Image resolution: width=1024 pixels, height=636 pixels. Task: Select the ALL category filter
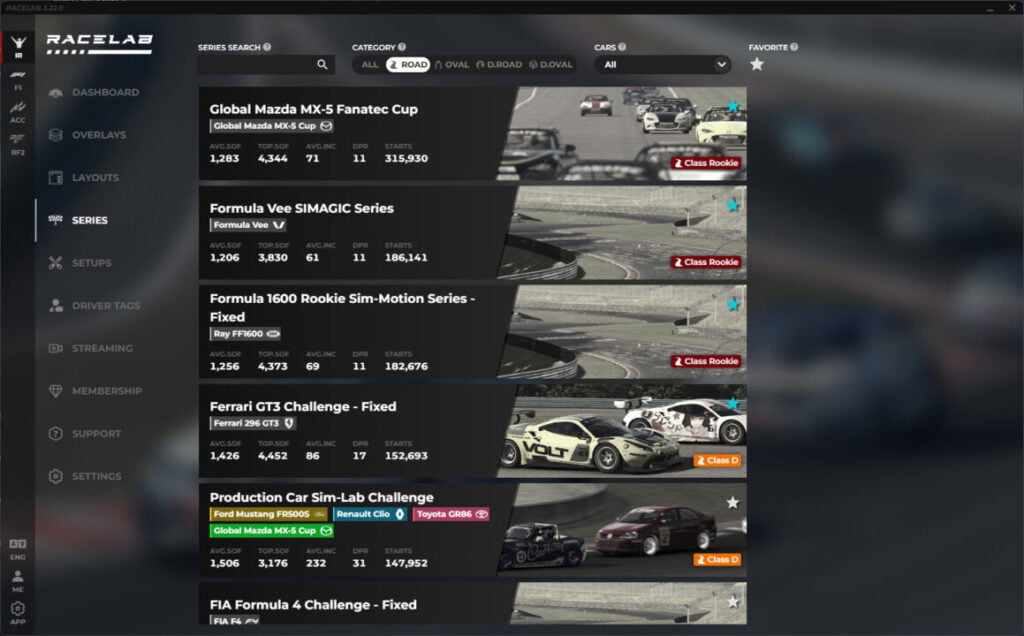pyautogui.click(x=370, y=65)
